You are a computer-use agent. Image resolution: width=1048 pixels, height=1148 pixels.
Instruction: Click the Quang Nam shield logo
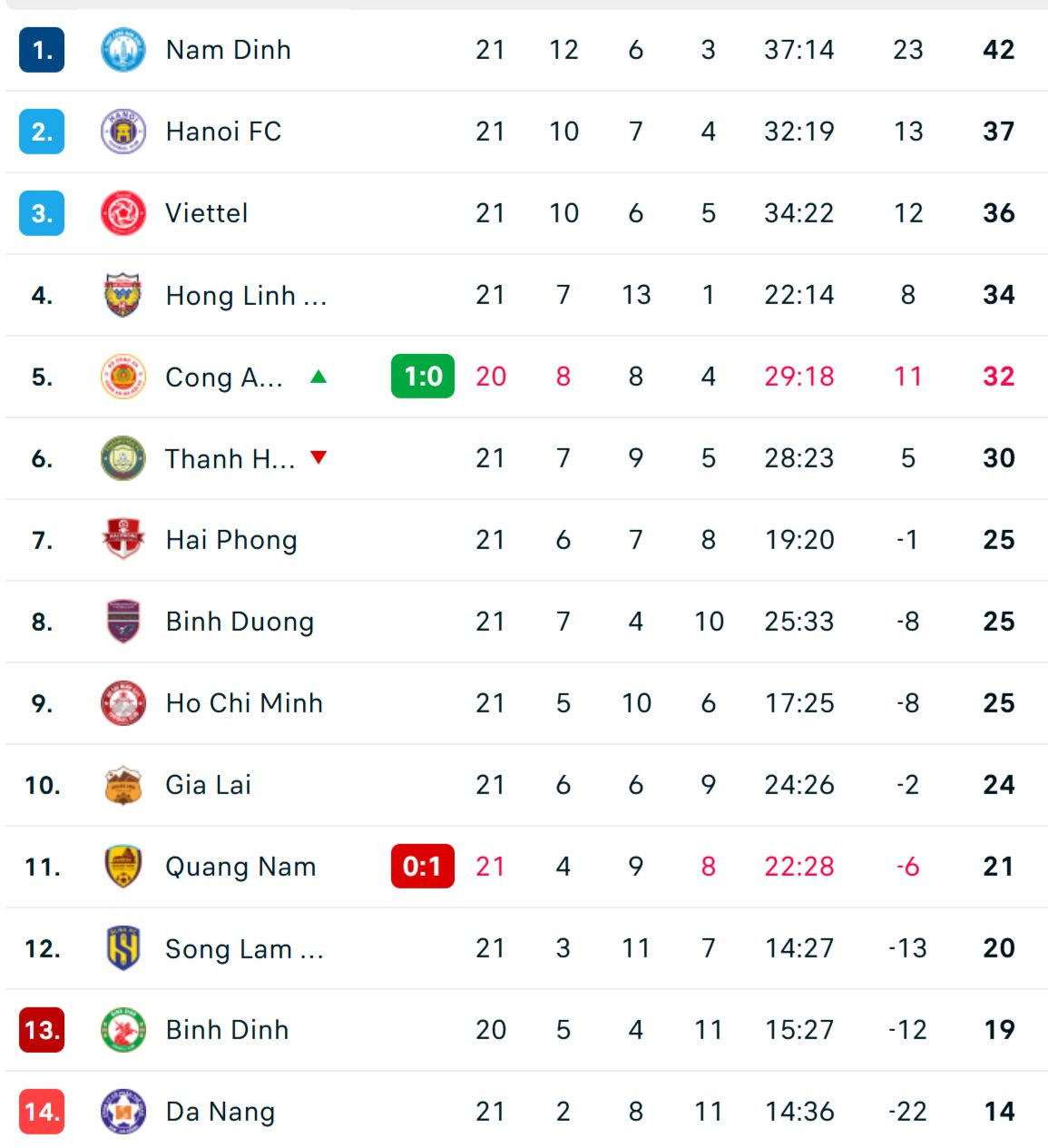tap(122, 867)
